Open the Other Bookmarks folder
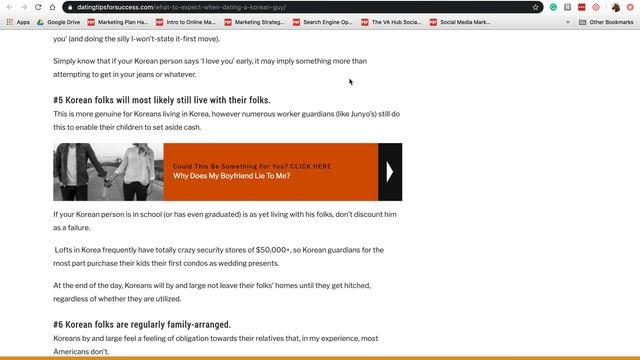 pyautogui.click(x=606, y=22)
